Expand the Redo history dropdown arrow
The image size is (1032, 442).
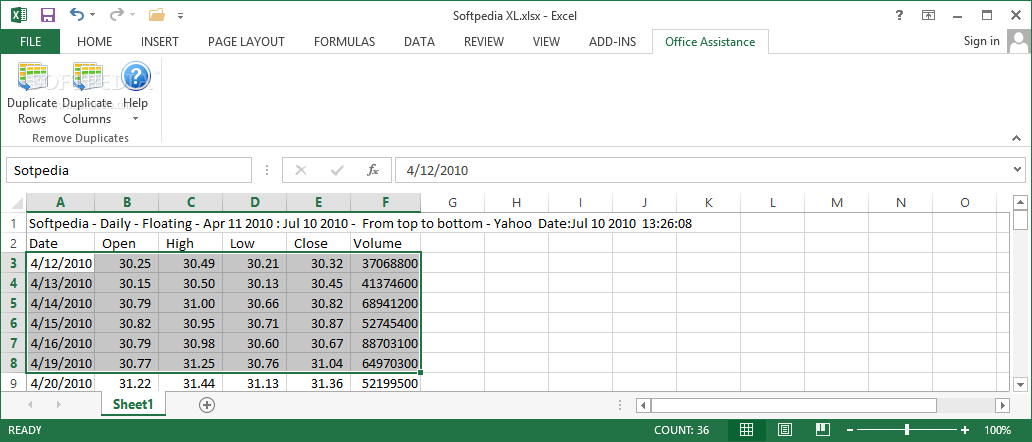pyautogui.click(x=132, y=14)
